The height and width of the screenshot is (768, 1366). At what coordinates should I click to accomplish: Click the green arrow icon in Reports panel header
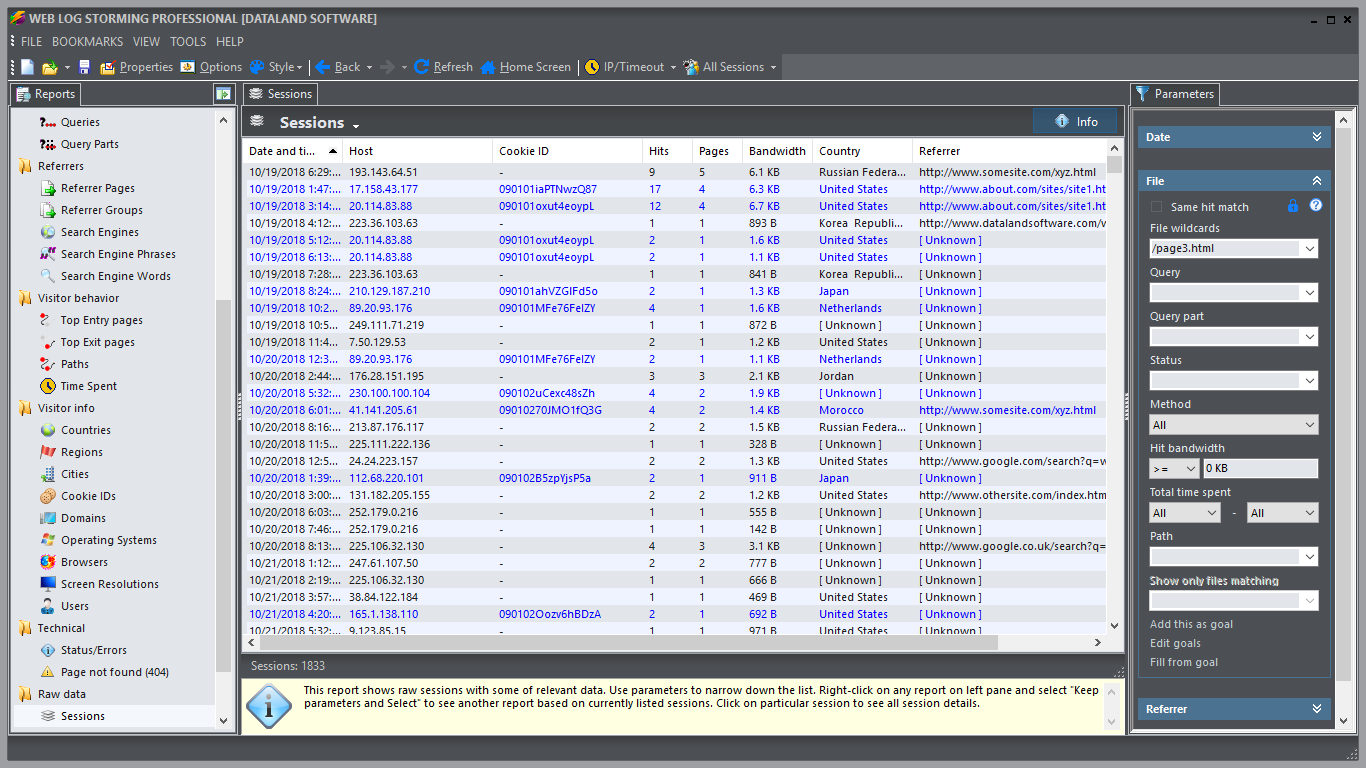coord(223,94)
